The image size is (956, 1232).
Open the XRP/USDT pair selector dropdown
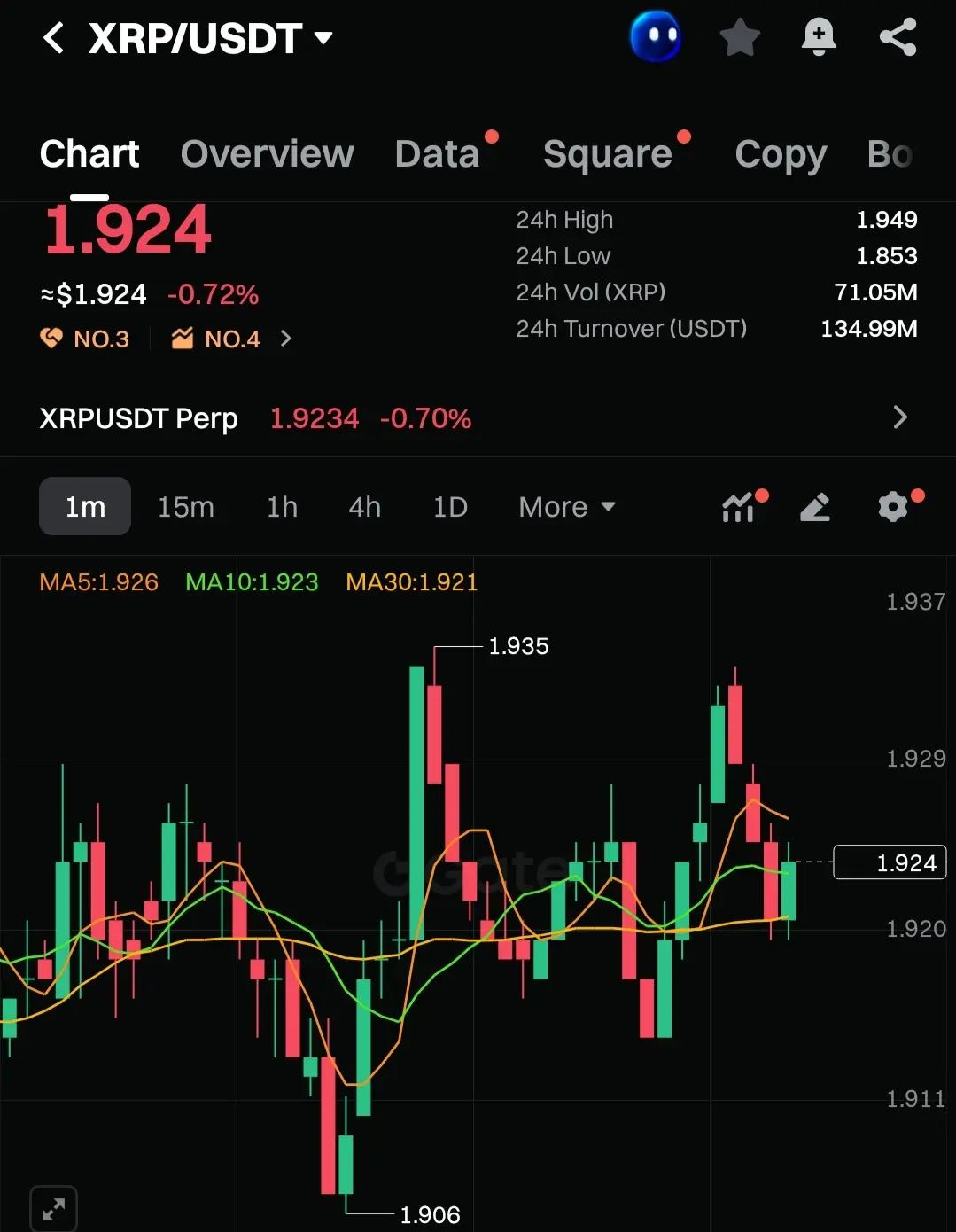click(x=211, y=38)
